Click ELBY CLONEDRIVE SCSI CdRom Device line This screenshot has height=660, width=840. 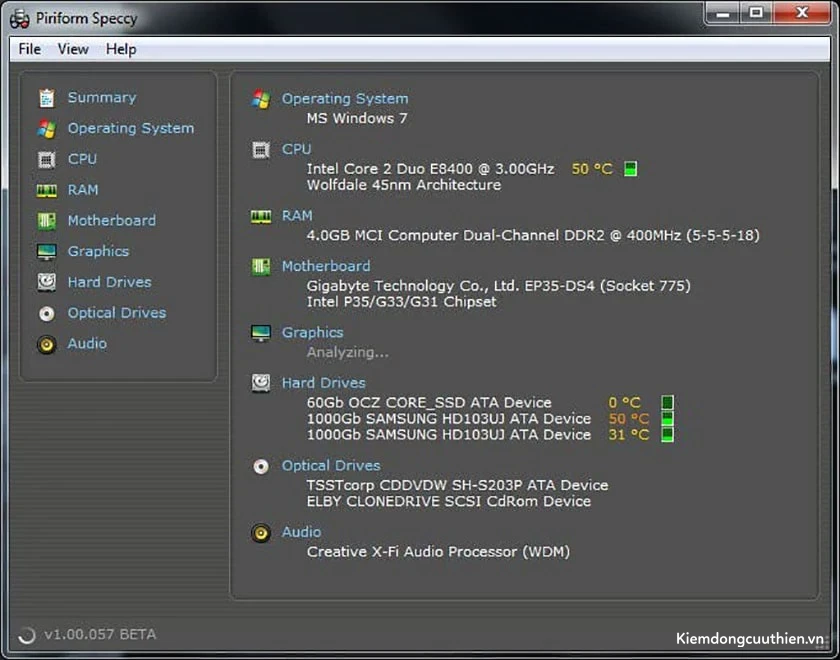point(448,501)
